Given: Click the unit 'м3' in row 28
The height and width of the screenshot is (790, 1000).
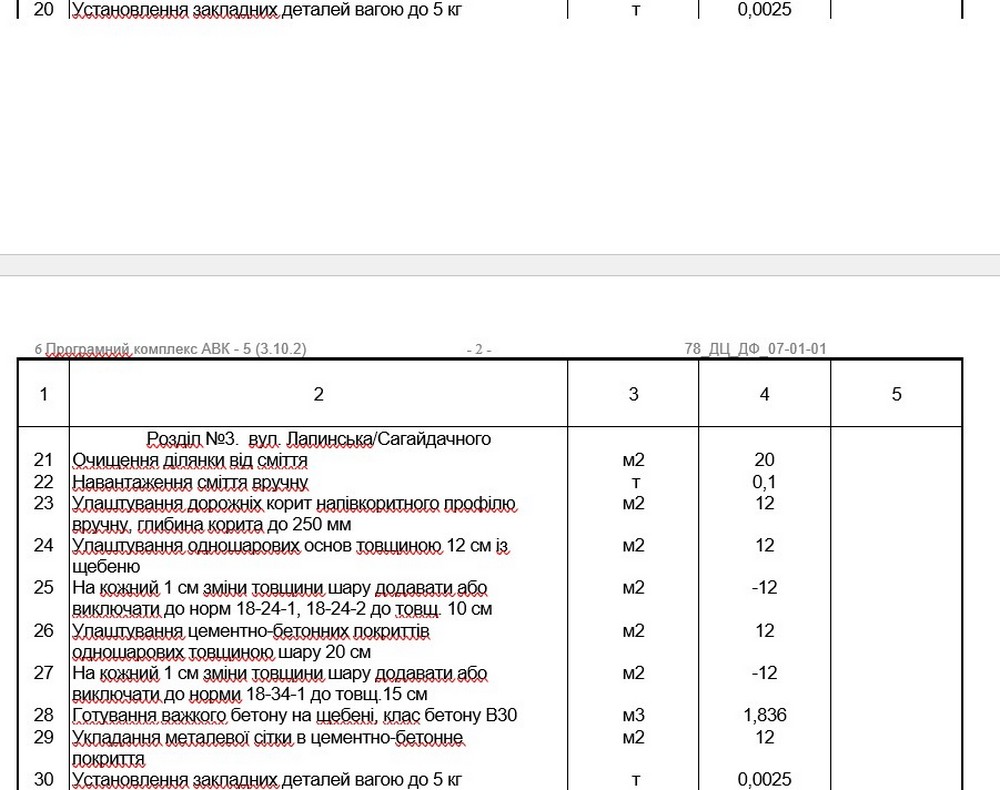Looking at the screenshot, I should click(633, 716).
